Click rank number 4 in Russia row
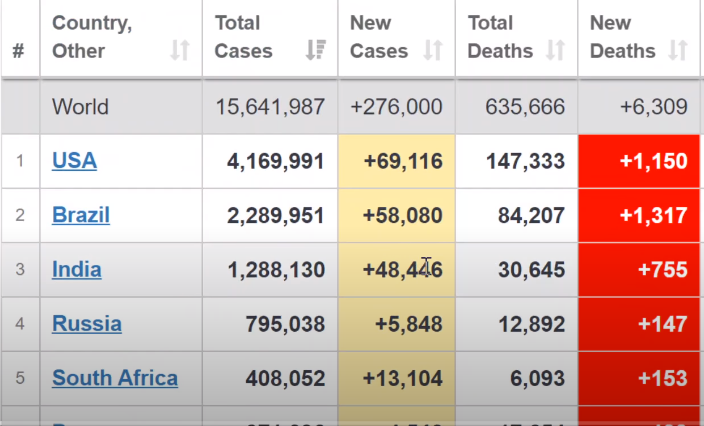704x426 pixels. [20, 324]
